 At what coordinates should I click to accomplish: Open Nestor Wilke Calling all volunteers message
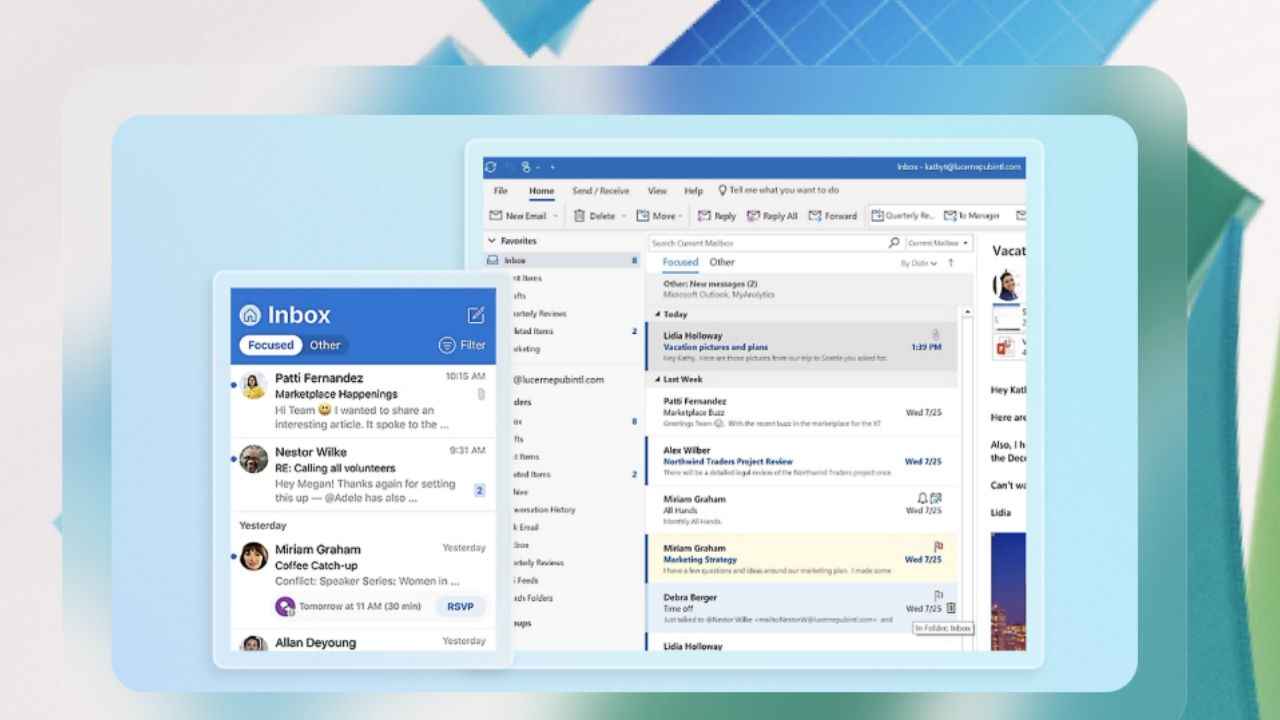pyautogui.click(x=363, y=475)
